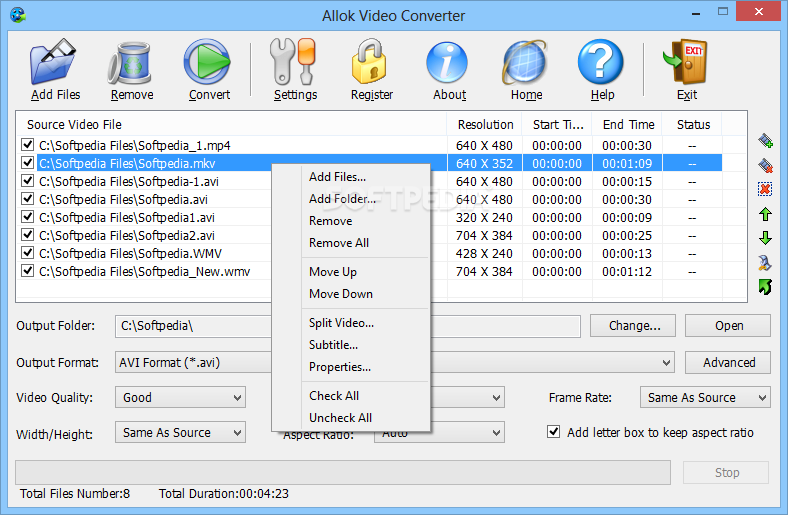Screen dimensions: 788x515
Task: Click the Source Video File column header
Action: point(231,124)
